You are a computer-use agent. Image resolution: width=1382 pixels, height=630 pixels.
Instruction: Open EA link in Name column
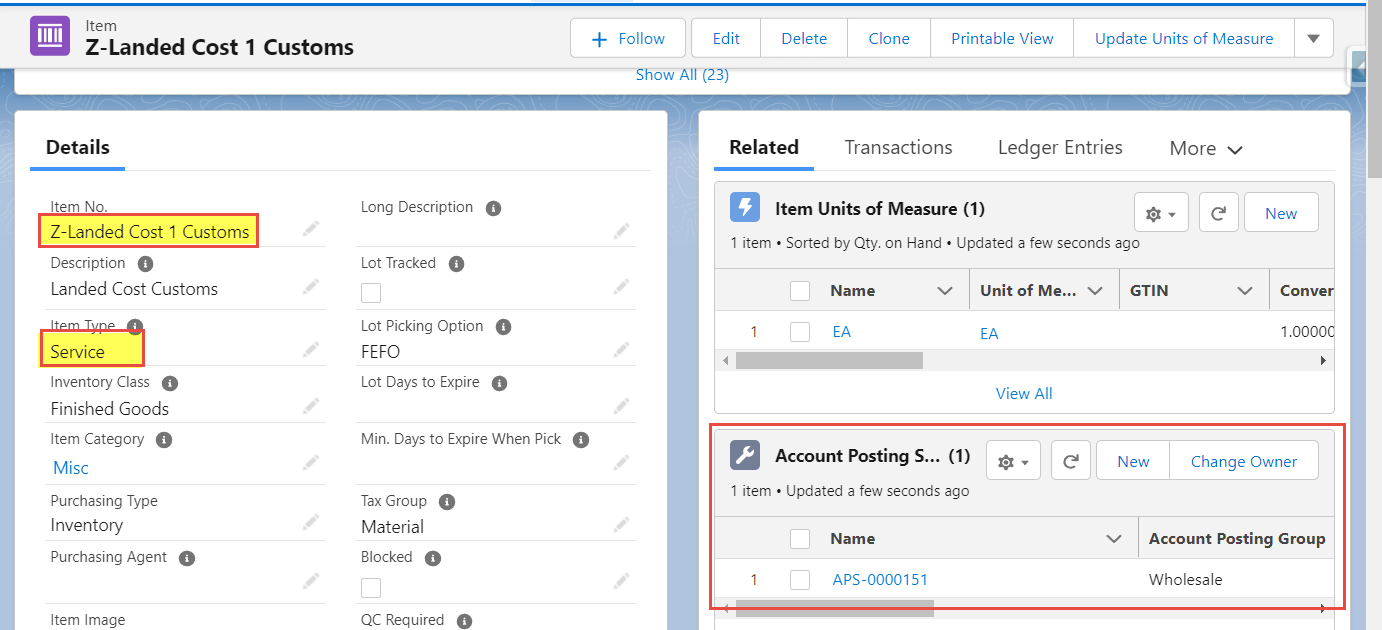[842, 332]
